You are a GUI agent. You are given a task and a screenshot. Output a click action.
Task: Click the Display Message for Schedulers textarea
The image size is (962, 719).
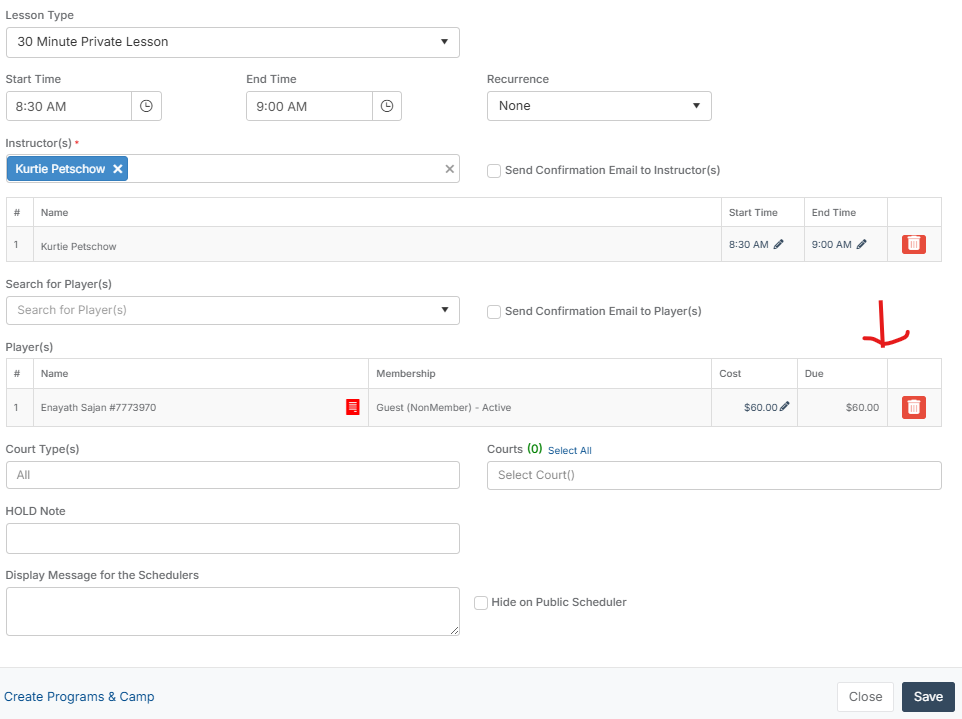[x=233, y=612]
